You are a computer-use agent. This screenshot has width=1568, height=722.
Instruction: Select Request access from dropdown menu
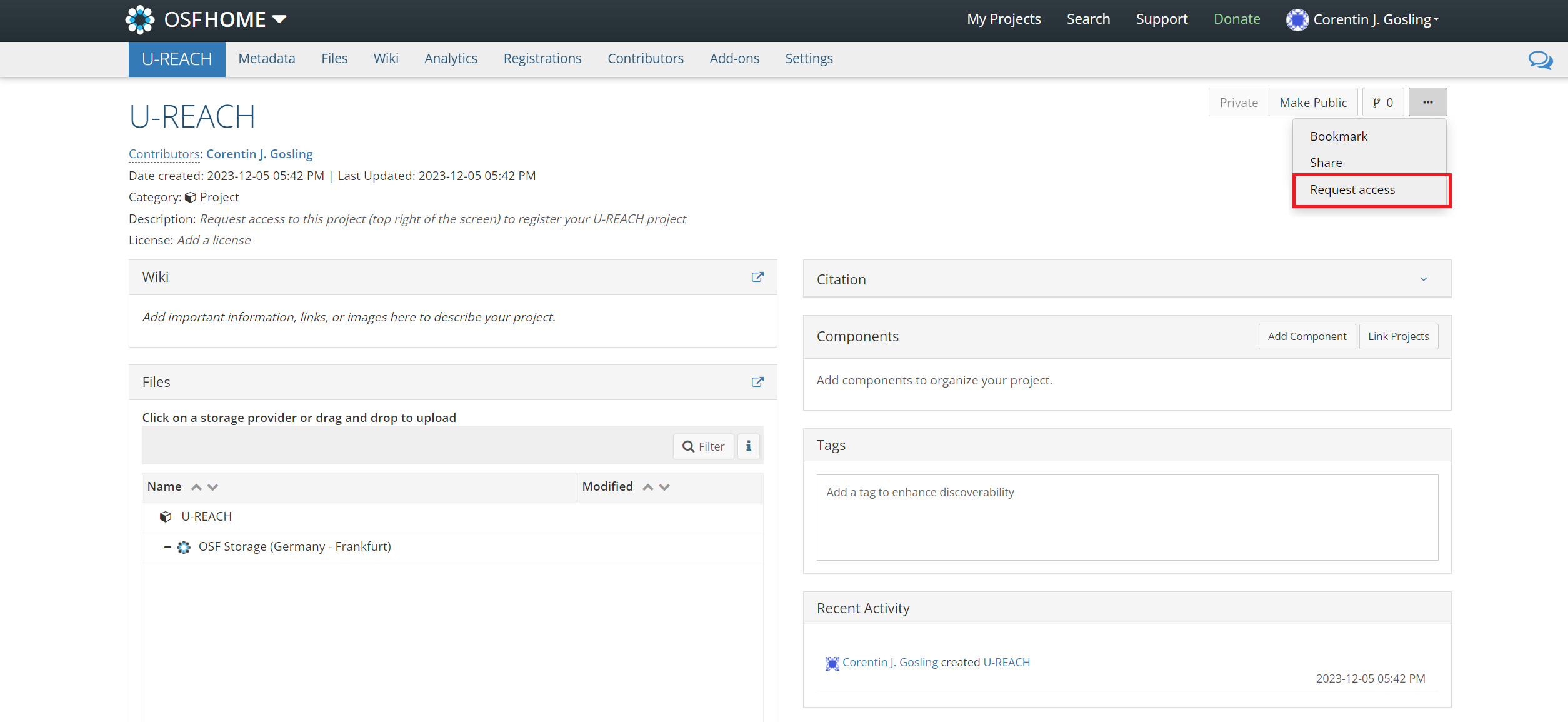coord(1352,190)
